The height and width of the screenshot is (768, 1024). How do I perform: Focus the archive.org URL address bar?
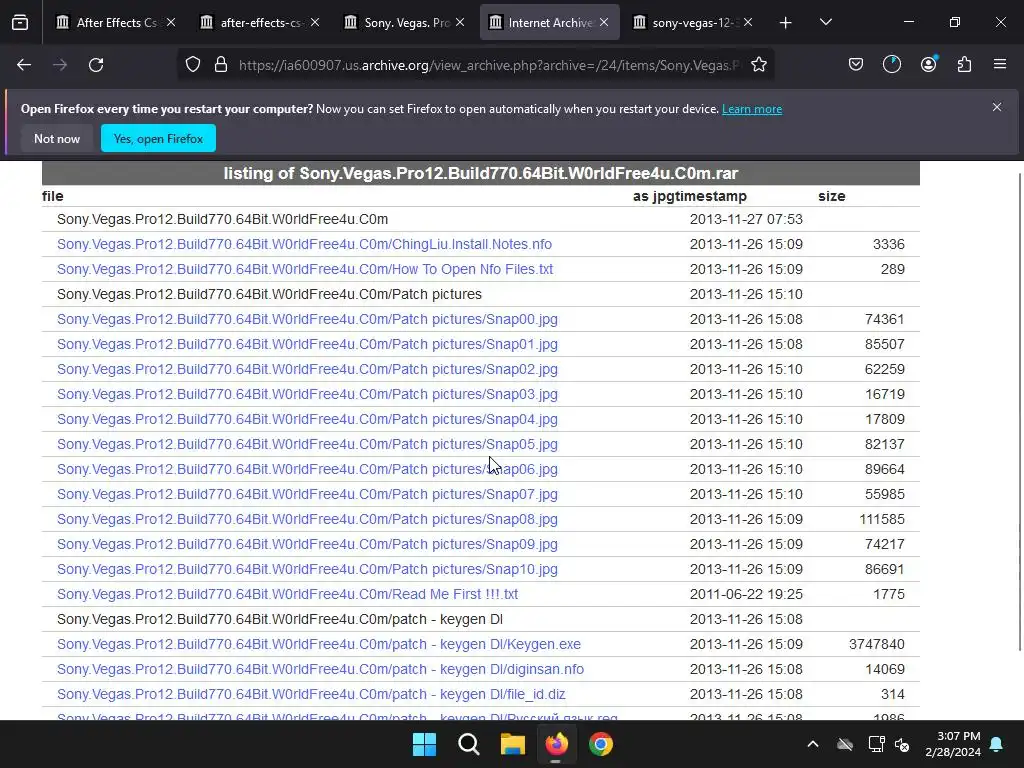[488, 65]
